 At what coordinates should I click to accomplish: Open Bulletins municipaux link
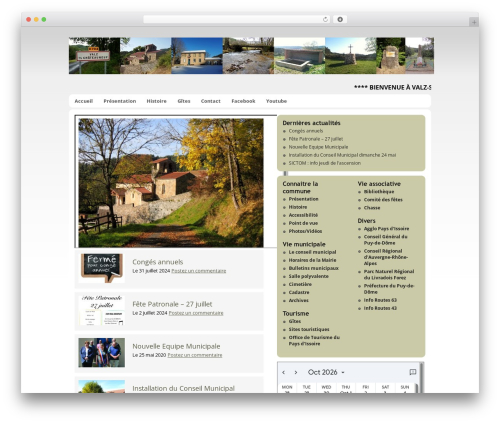click(313, 268)
